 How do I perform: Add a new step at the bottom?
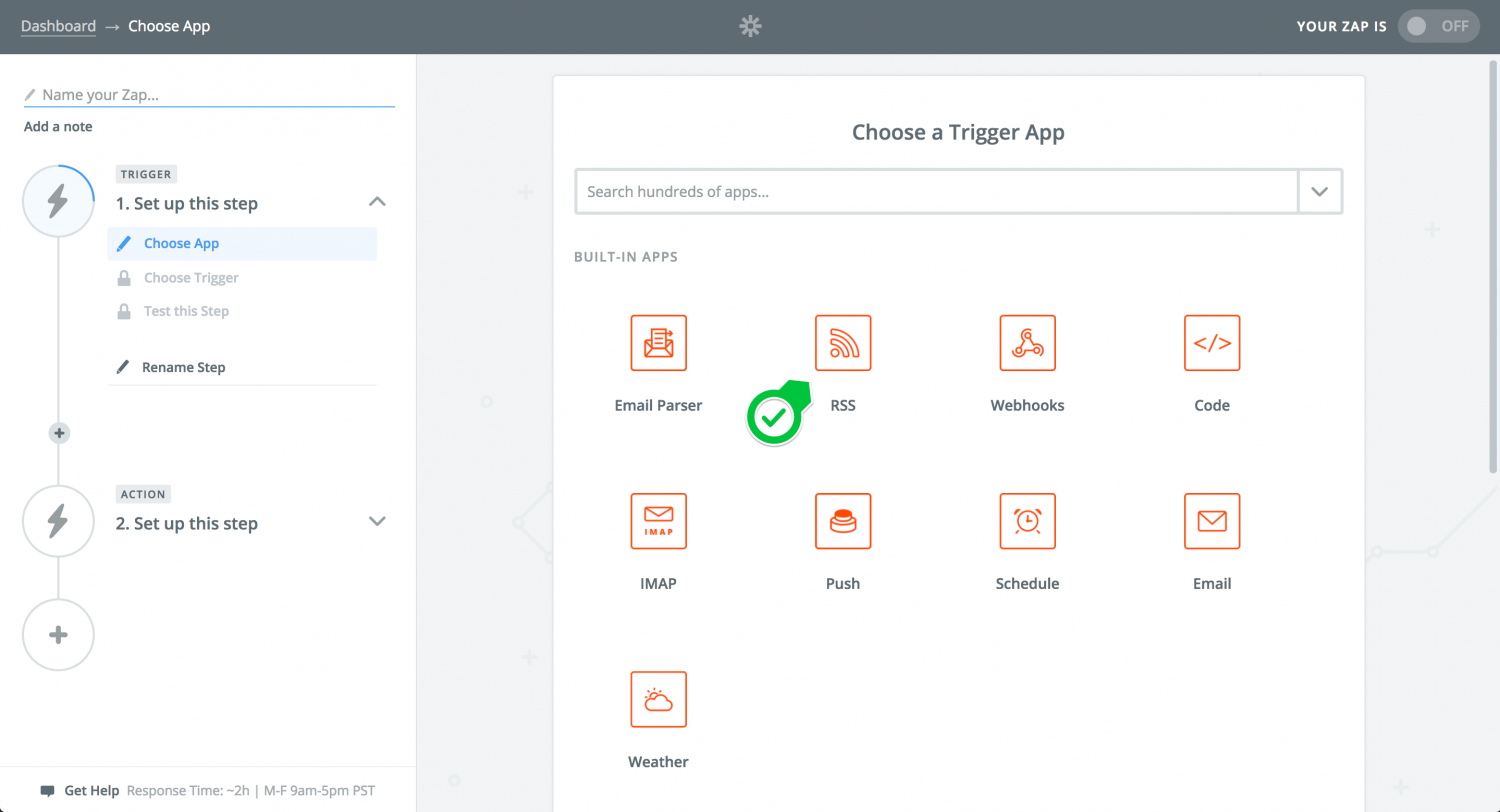point(58,634)
